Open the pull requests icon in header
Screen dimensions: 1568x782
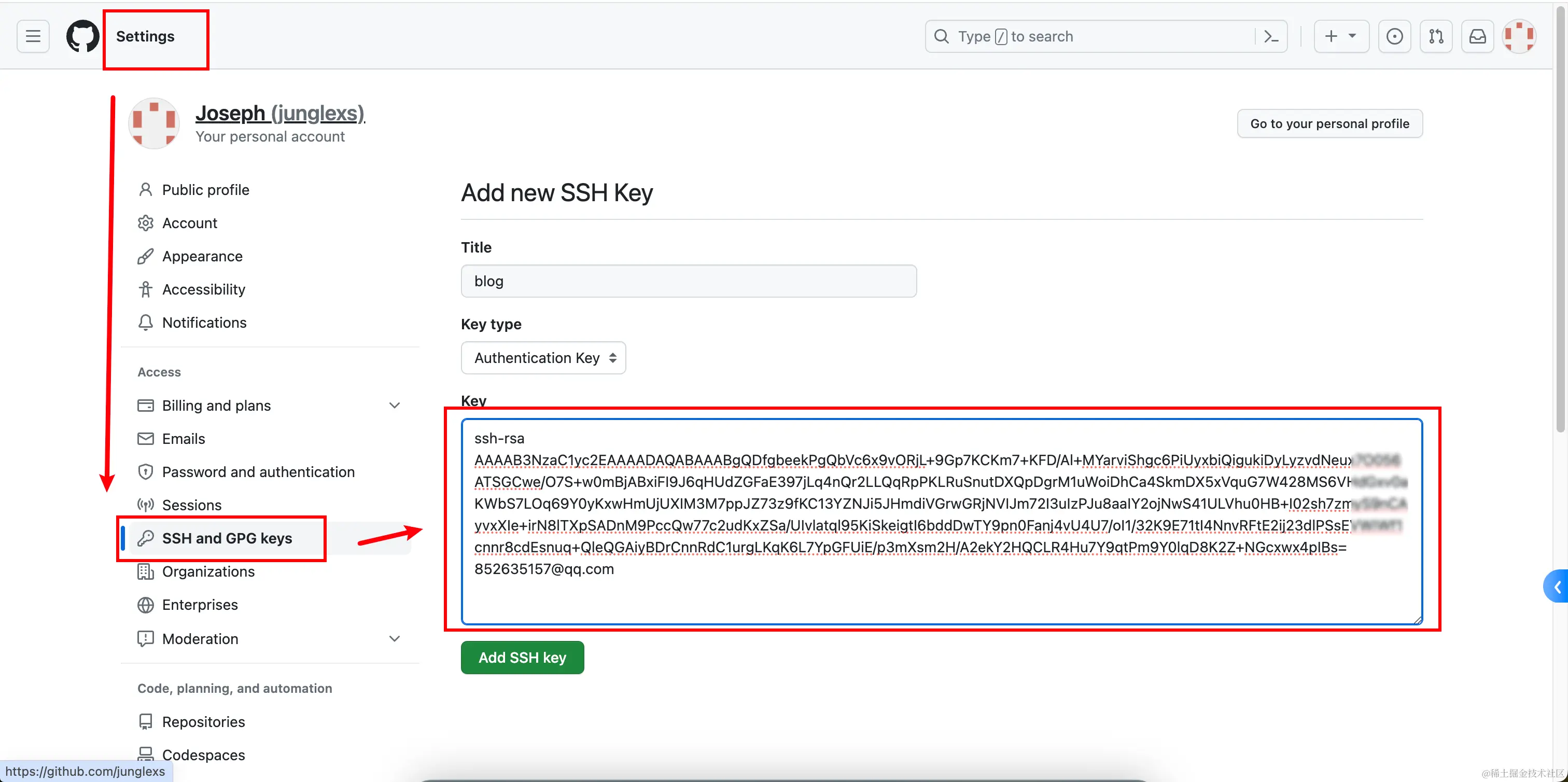[x=1436, y=36]
